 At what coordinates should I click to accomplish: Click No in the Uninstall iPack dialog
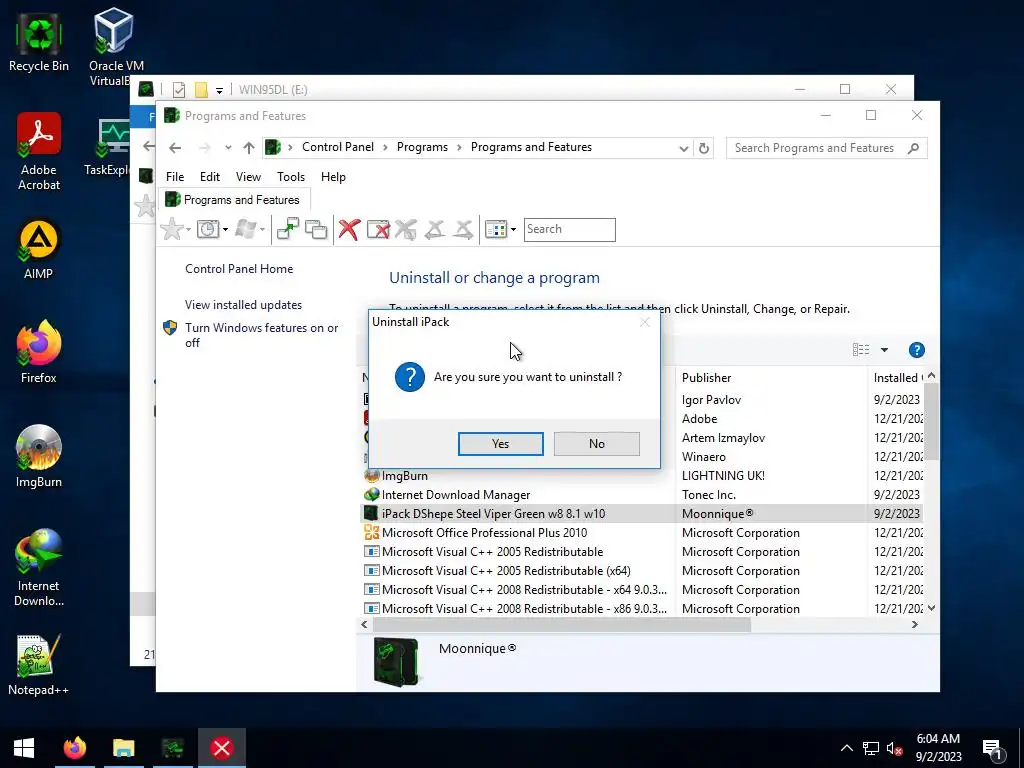(x=596, y=443)
